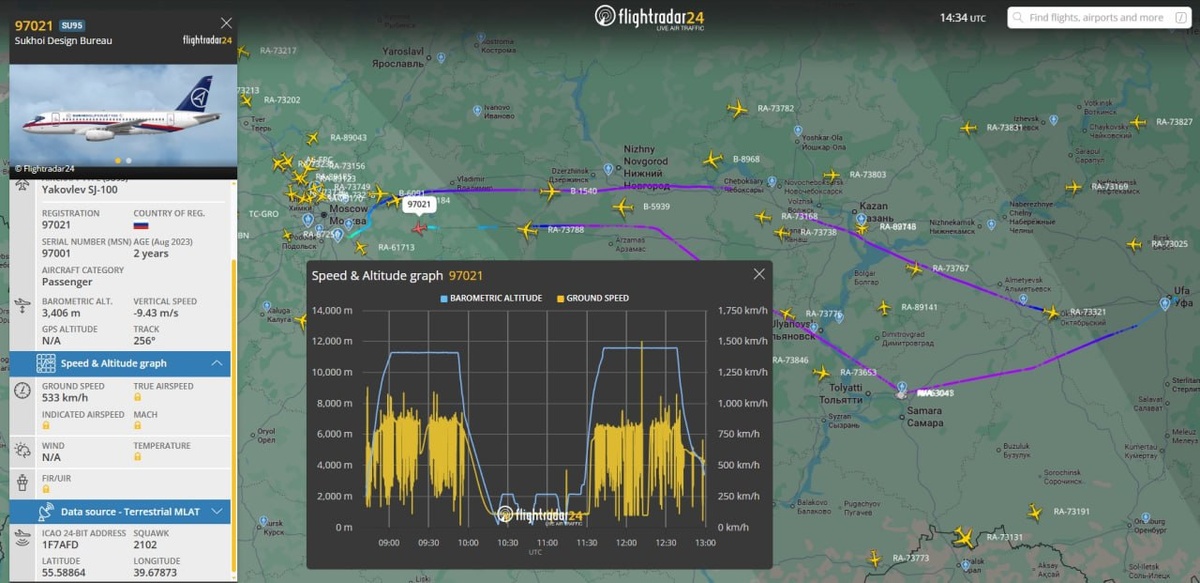This screenshot has width=1200, height=583.
Task: Click the 533 km/h ground speed value
Action: [x=63, y=397]
